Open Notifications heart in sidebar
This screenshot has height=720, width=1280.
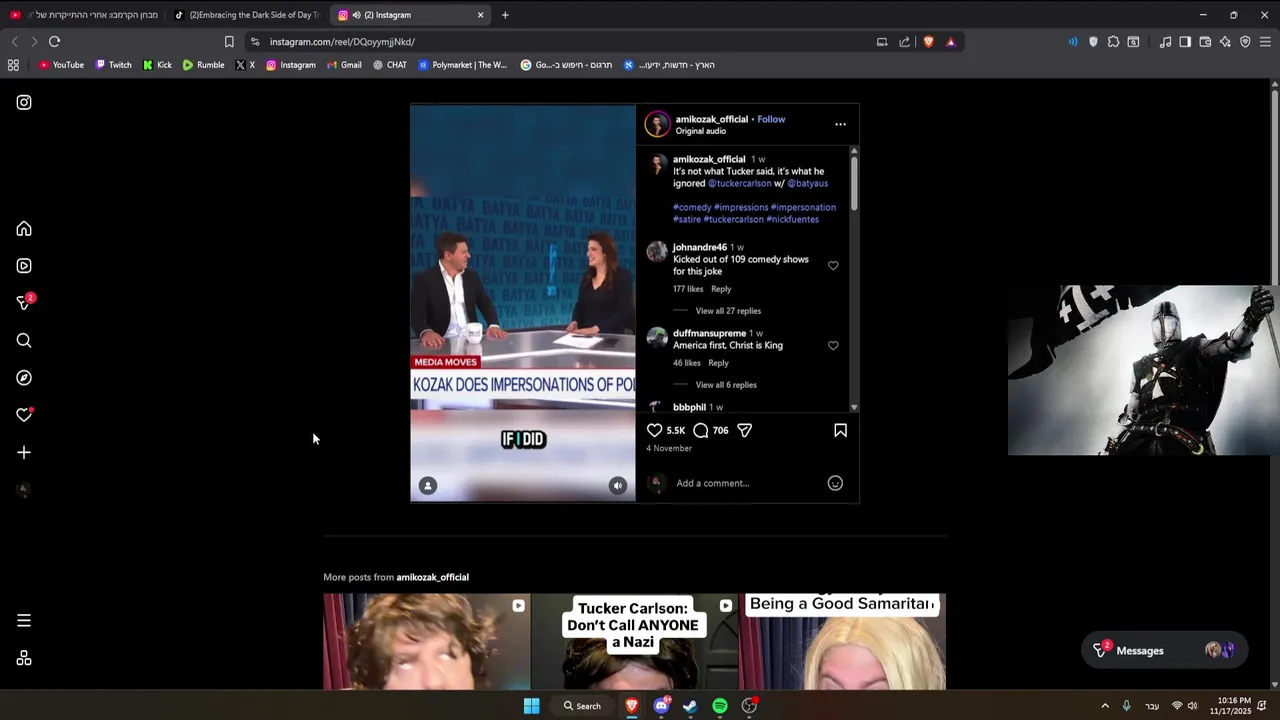(x=24, y=415)
